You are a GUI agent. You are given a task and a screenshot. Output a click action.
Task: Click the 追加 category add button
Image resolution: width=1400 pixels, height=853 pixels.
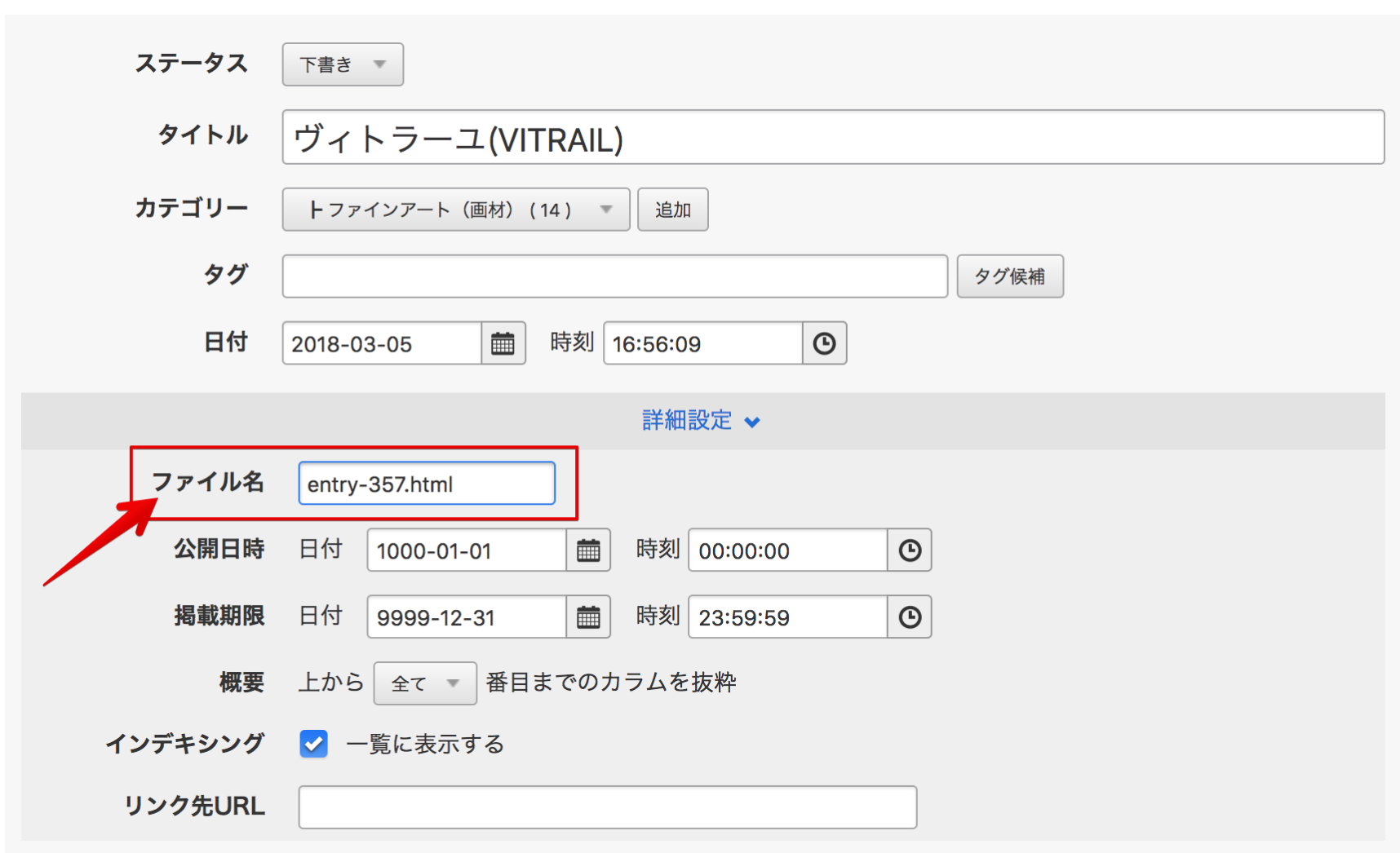point(672,210)
